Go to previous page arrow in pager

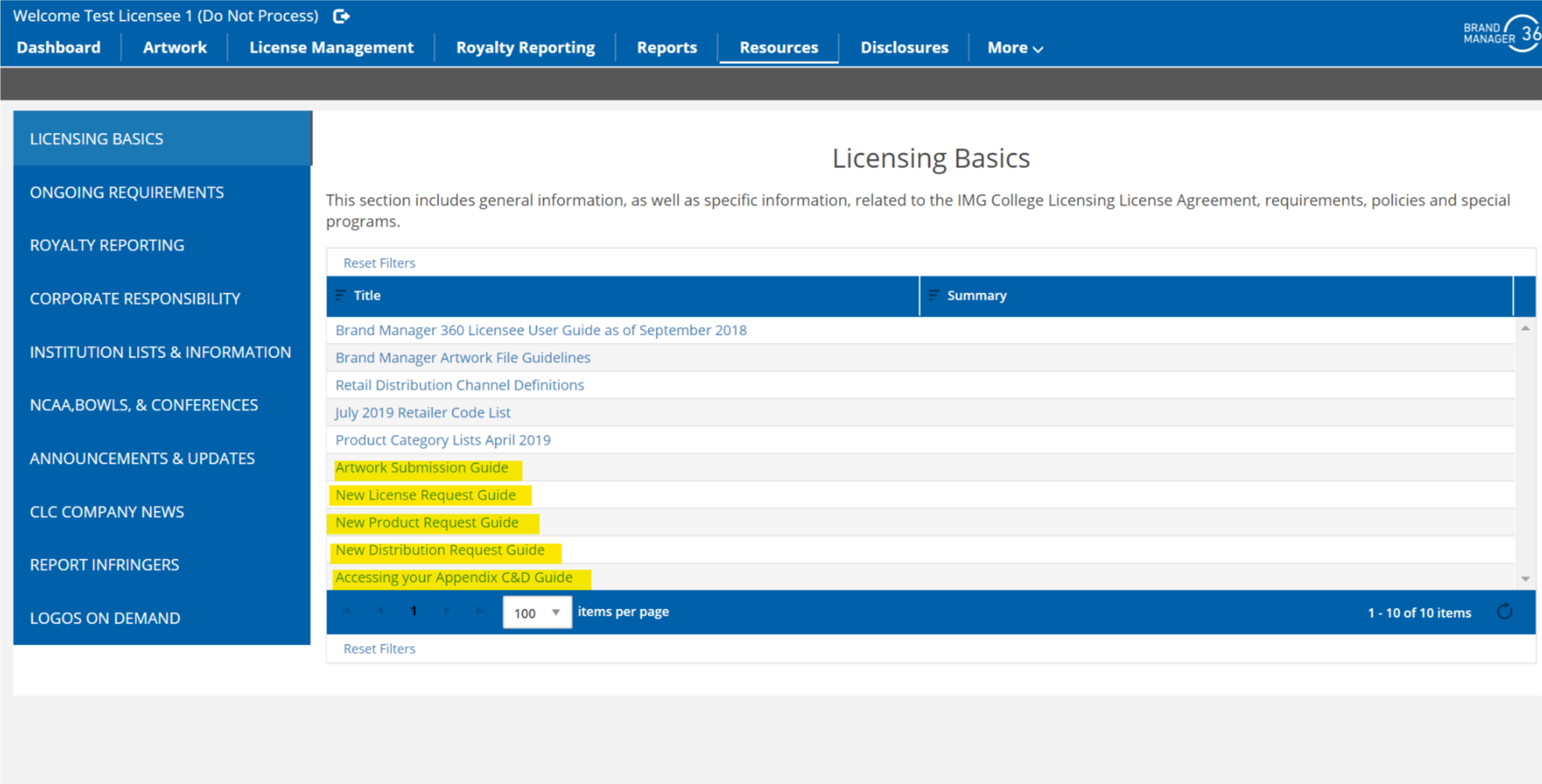coord(380,611)
